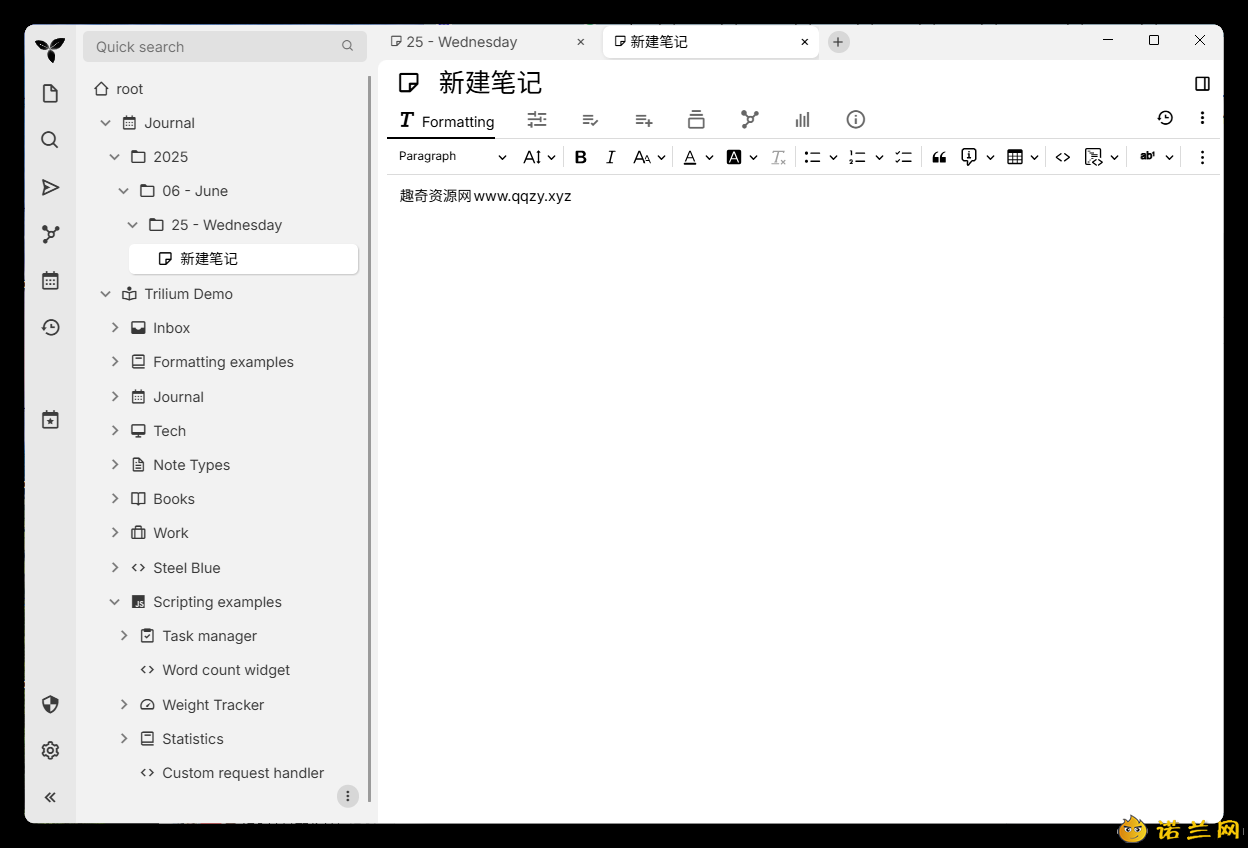Viewport: 1248px width, 848px height.
Task: Insert a block quote
Action: [x=939, y=157]
